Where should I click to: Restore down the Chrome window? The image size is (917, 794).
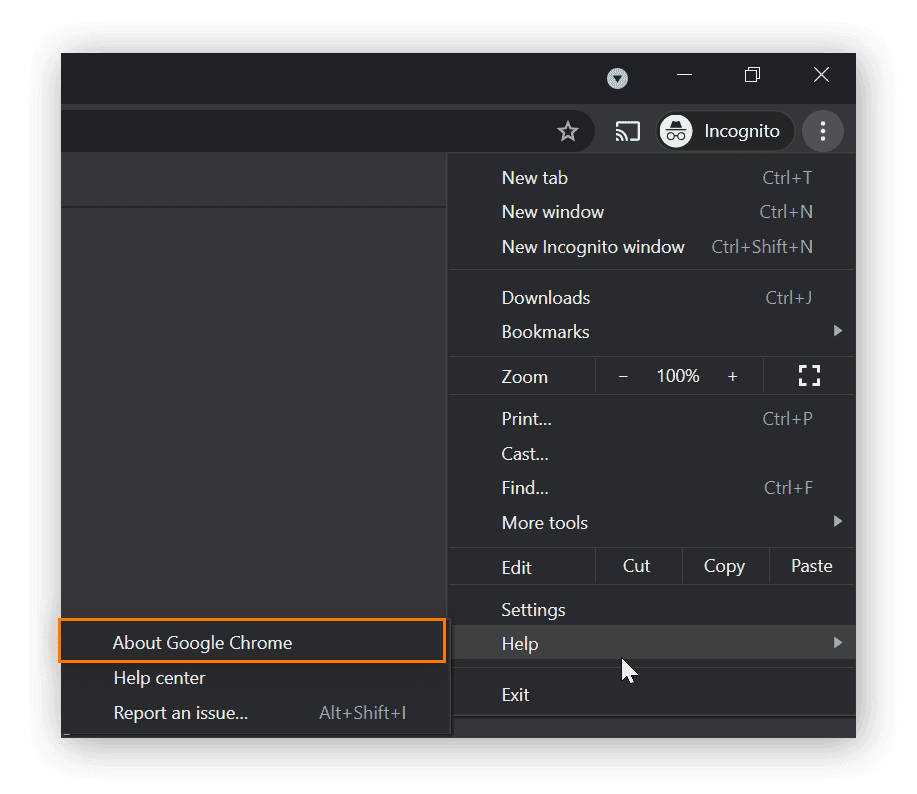point(752,75)
